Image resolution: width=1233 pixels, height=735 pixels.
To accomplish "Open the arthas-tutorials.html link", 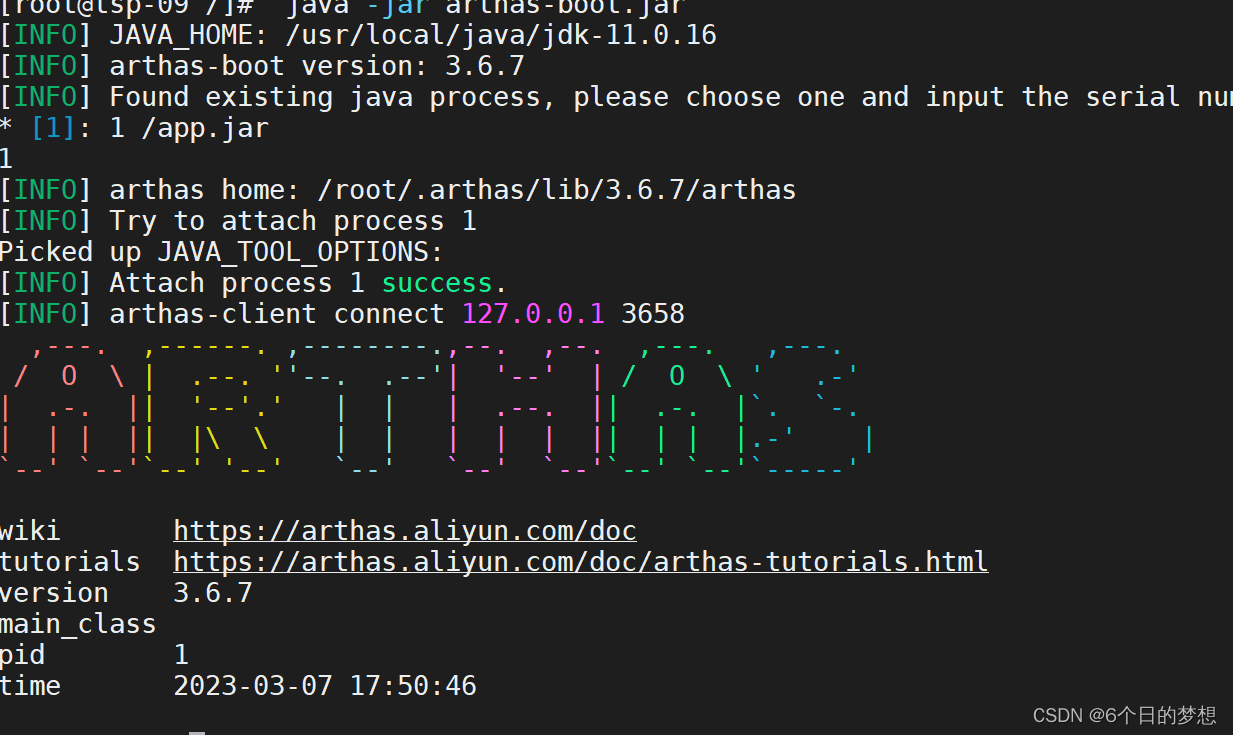I will (581, 562).
